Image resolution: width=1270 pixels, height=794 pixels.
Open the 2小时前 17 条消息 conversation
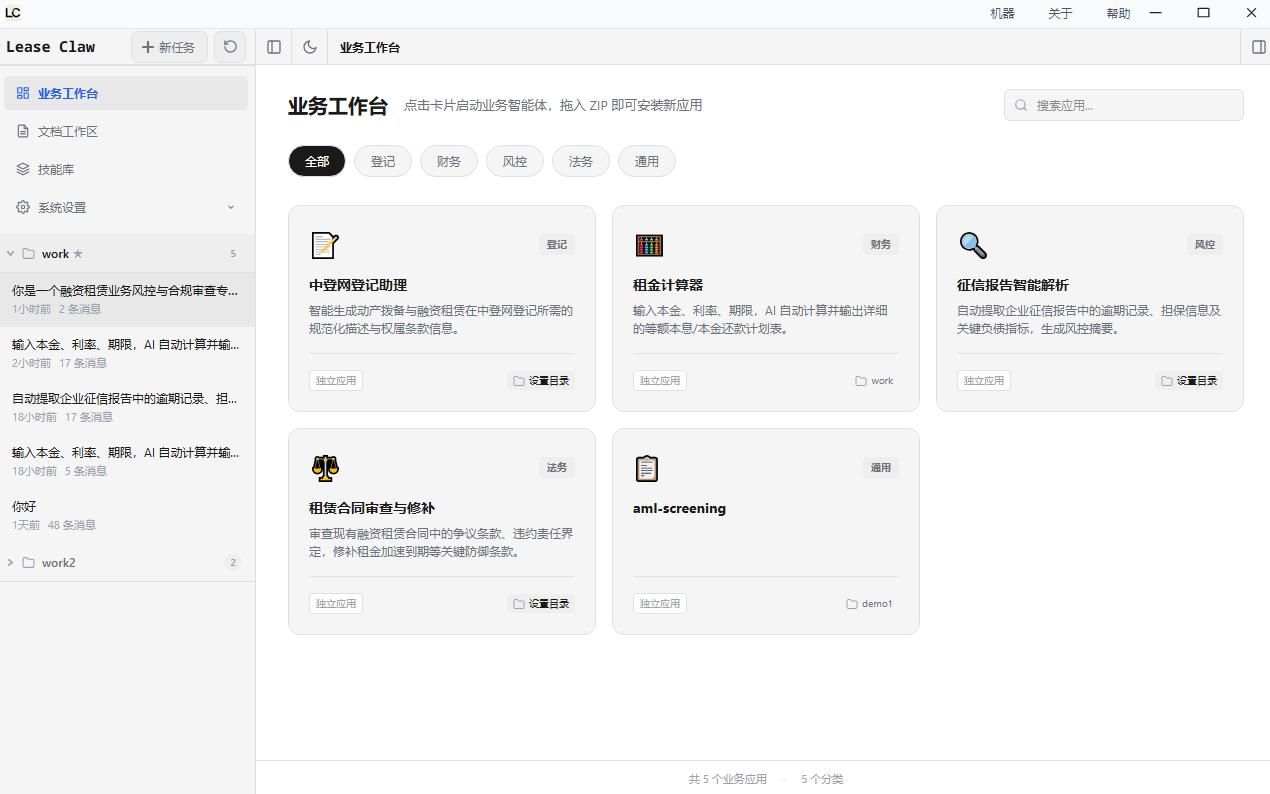click(127, 353)
